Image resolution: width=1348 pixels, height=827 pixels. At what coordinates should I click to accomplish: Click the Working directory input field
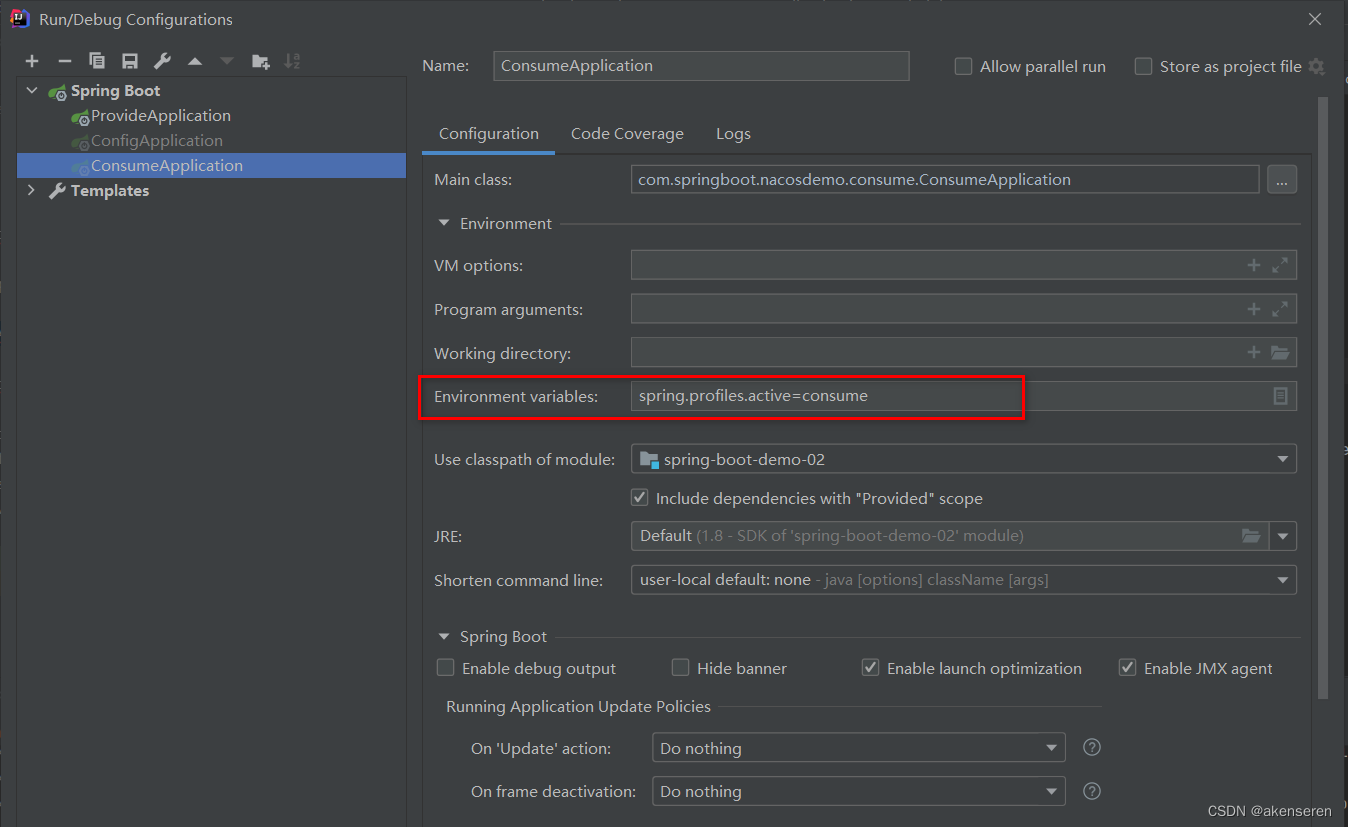pos(964,353)
